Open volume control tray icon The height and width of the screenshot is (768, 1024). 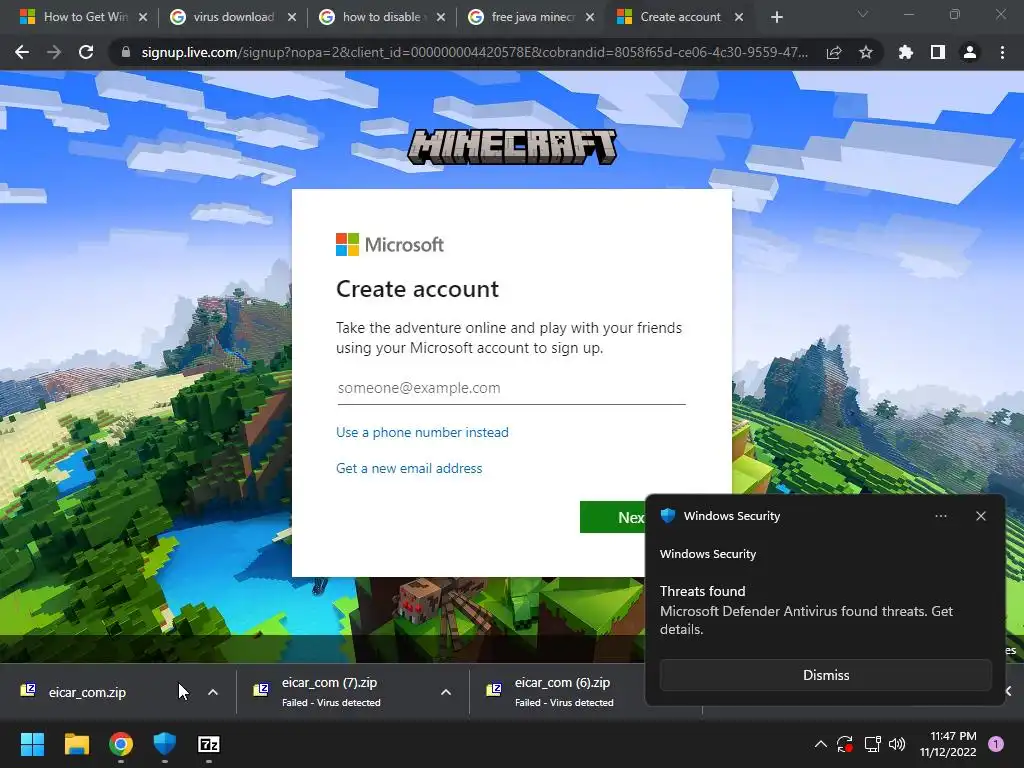coord(897,744)
